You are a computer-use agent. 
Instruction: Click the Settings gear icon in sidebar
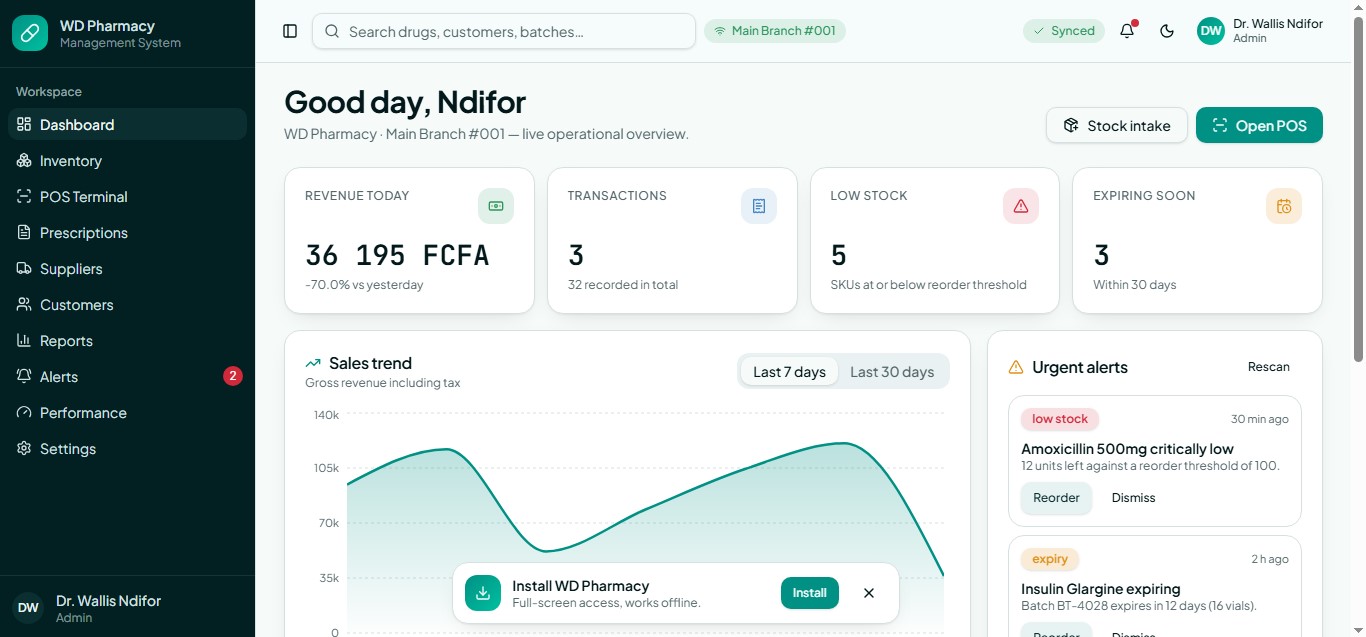24,449
